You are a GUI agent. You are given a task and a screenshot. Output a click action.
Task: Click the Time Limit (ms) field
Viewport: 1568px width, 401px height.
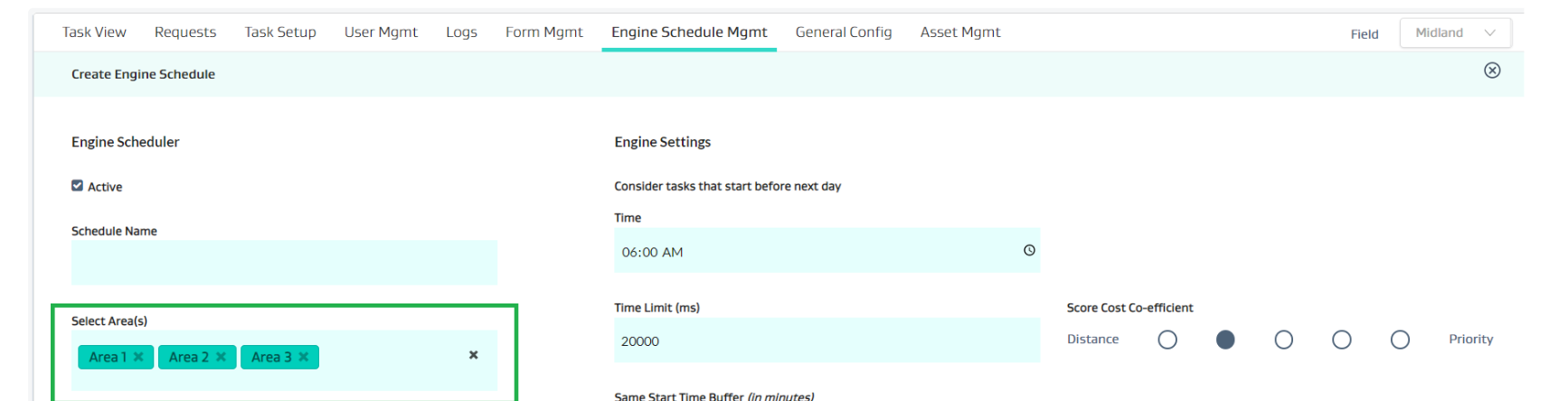tap(827, 340)
